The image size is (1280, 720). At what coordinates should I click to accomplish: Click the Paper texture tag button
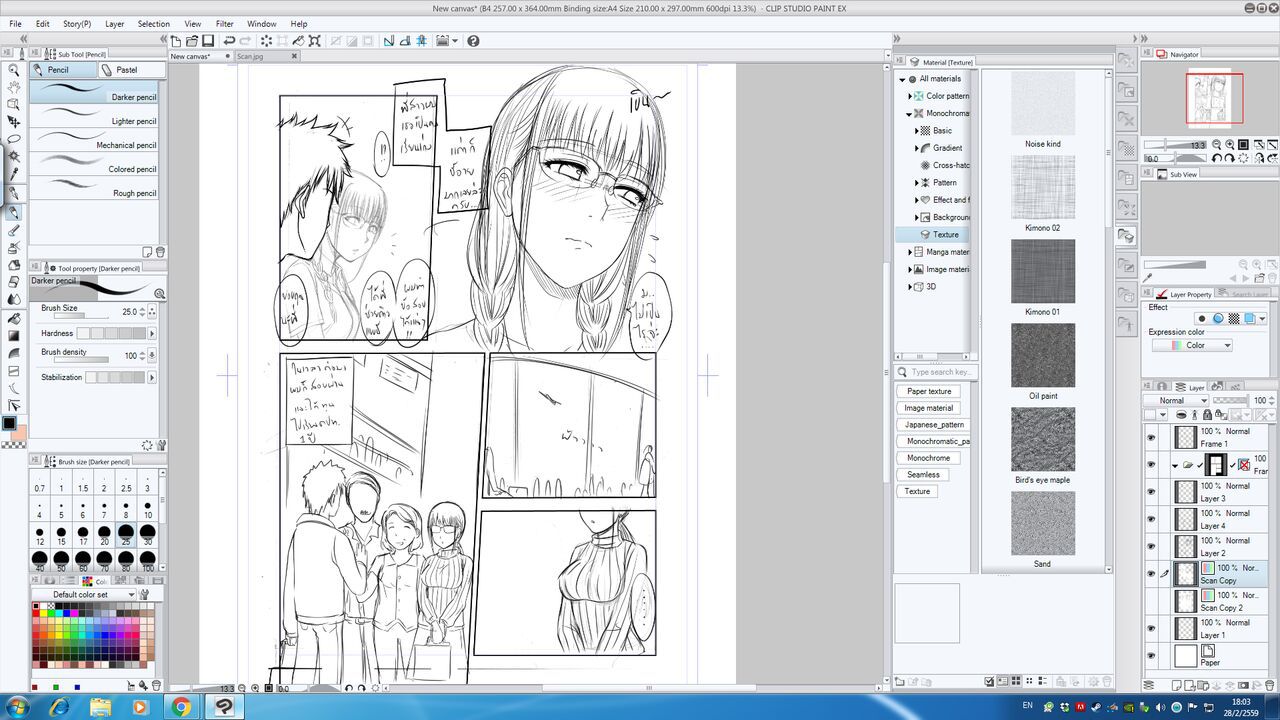tap(929, 391)
